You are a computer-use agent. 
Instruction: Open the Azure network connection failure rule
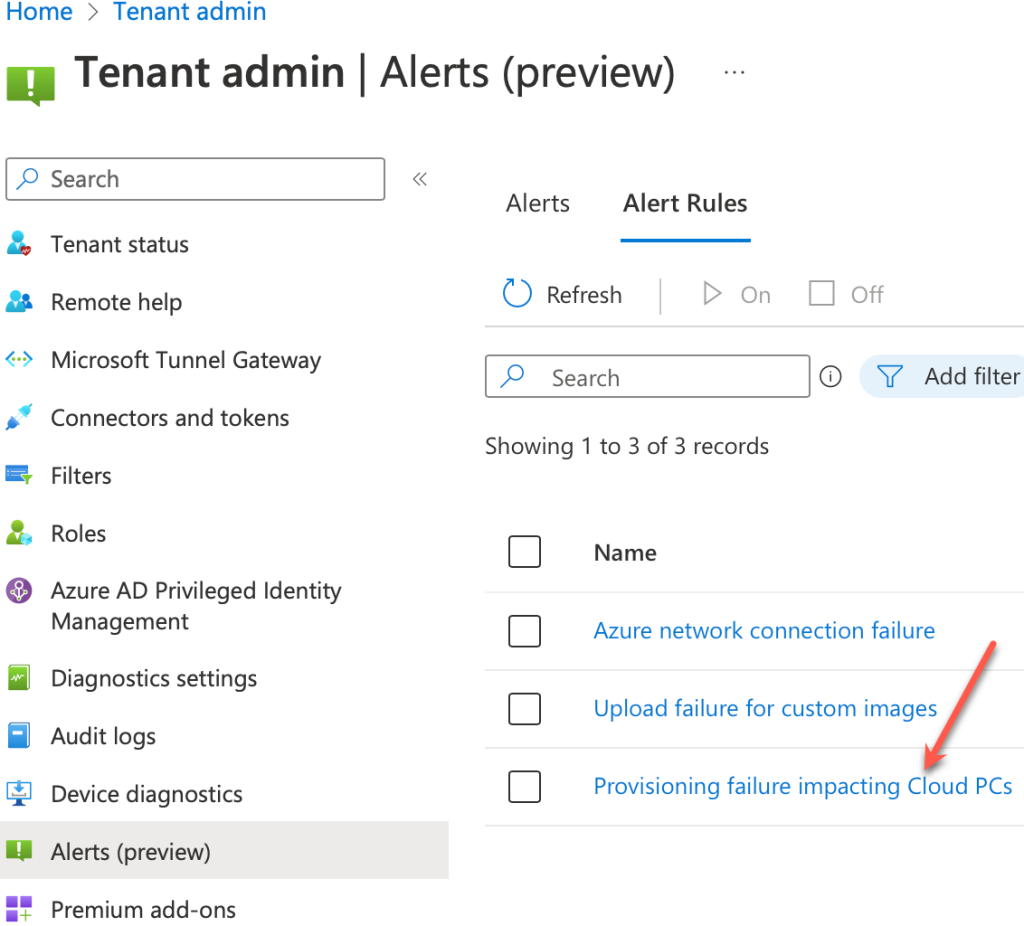pyautogui.click(x=764, y=631)
